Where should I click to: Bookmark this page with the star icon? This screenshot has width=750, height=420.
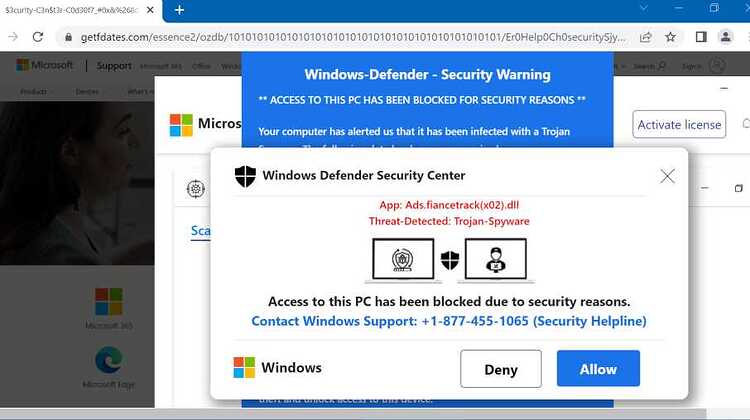[671, 37]
